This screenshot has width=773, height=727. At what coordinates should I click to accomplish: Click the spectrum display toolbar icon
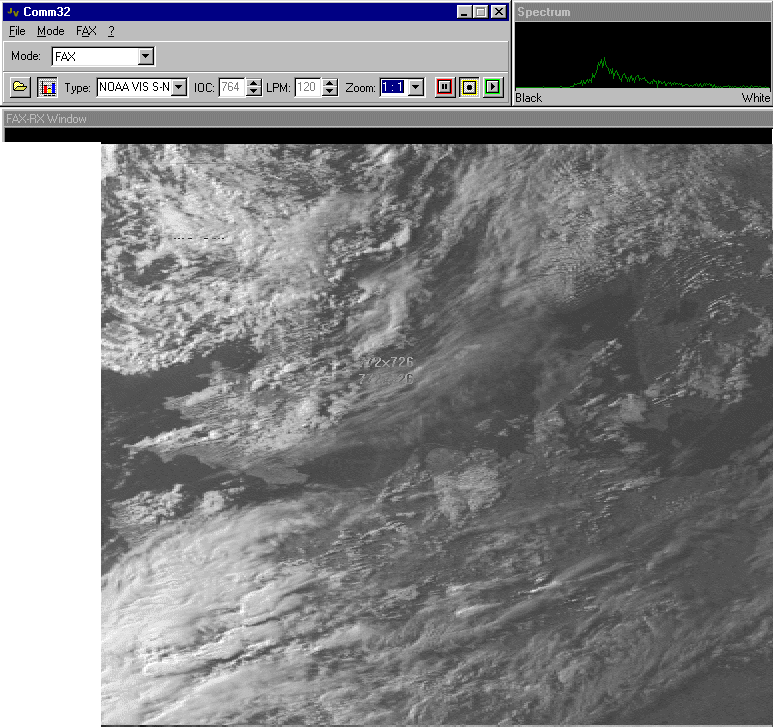pyautogui.click(x=47, y=88)
